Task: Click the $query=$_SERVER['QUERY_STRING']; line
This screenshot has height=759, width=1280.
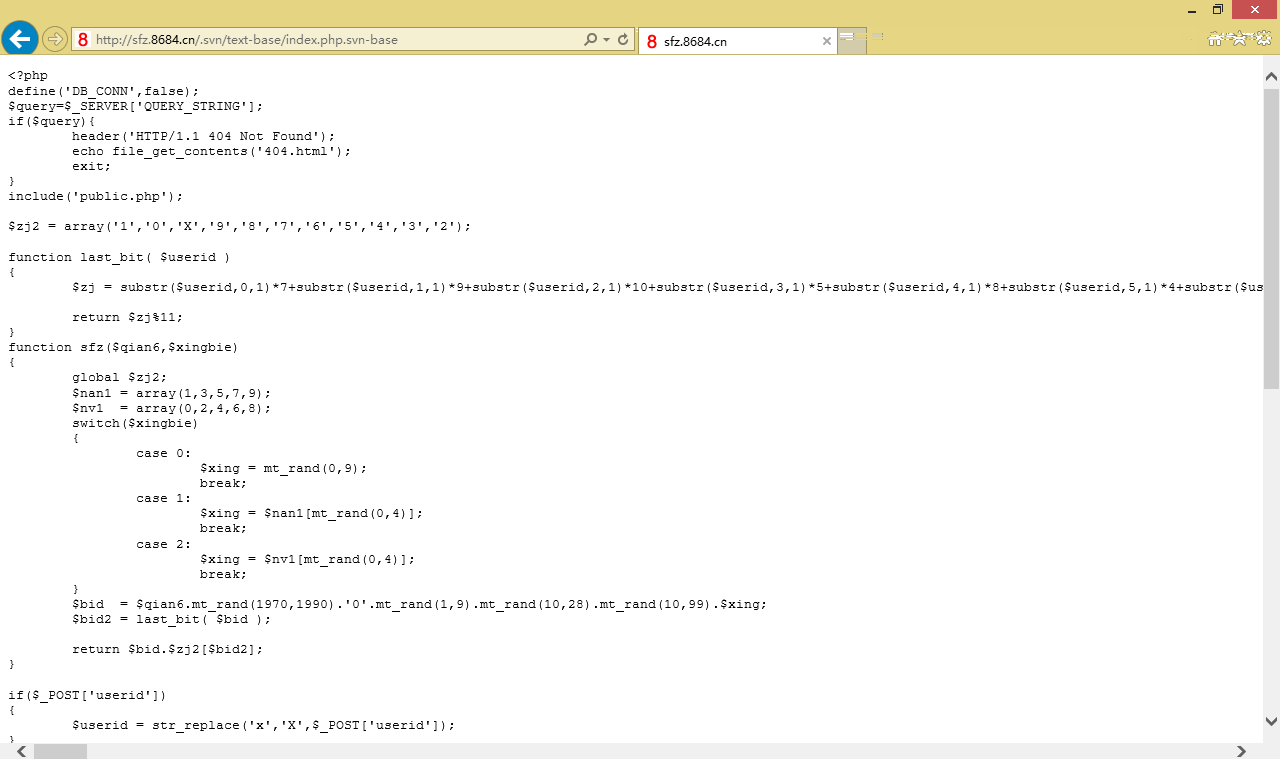Action: pyautogui.click(x=136, y=105)
